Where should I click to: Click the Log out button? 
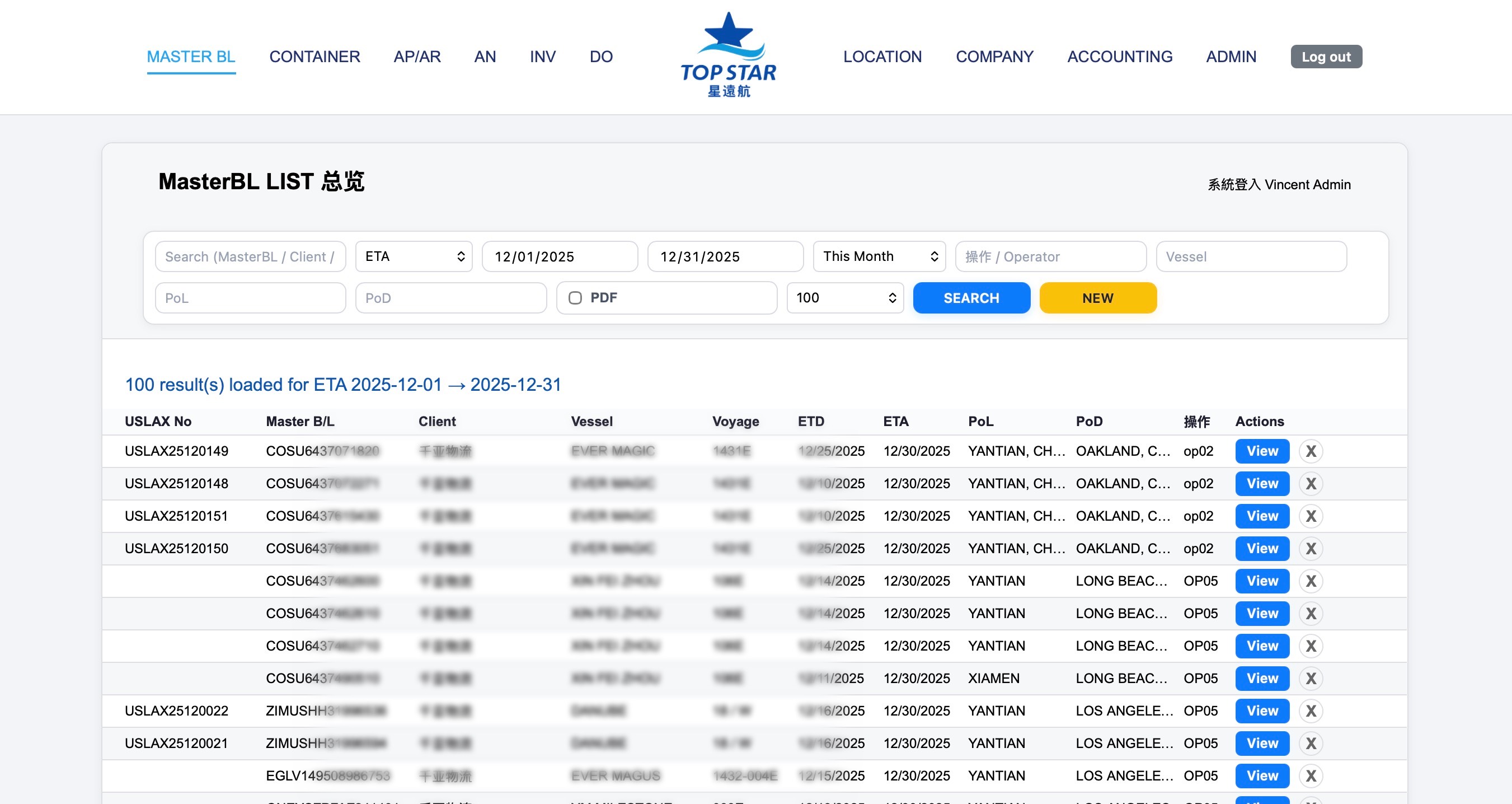(1325, 57)
